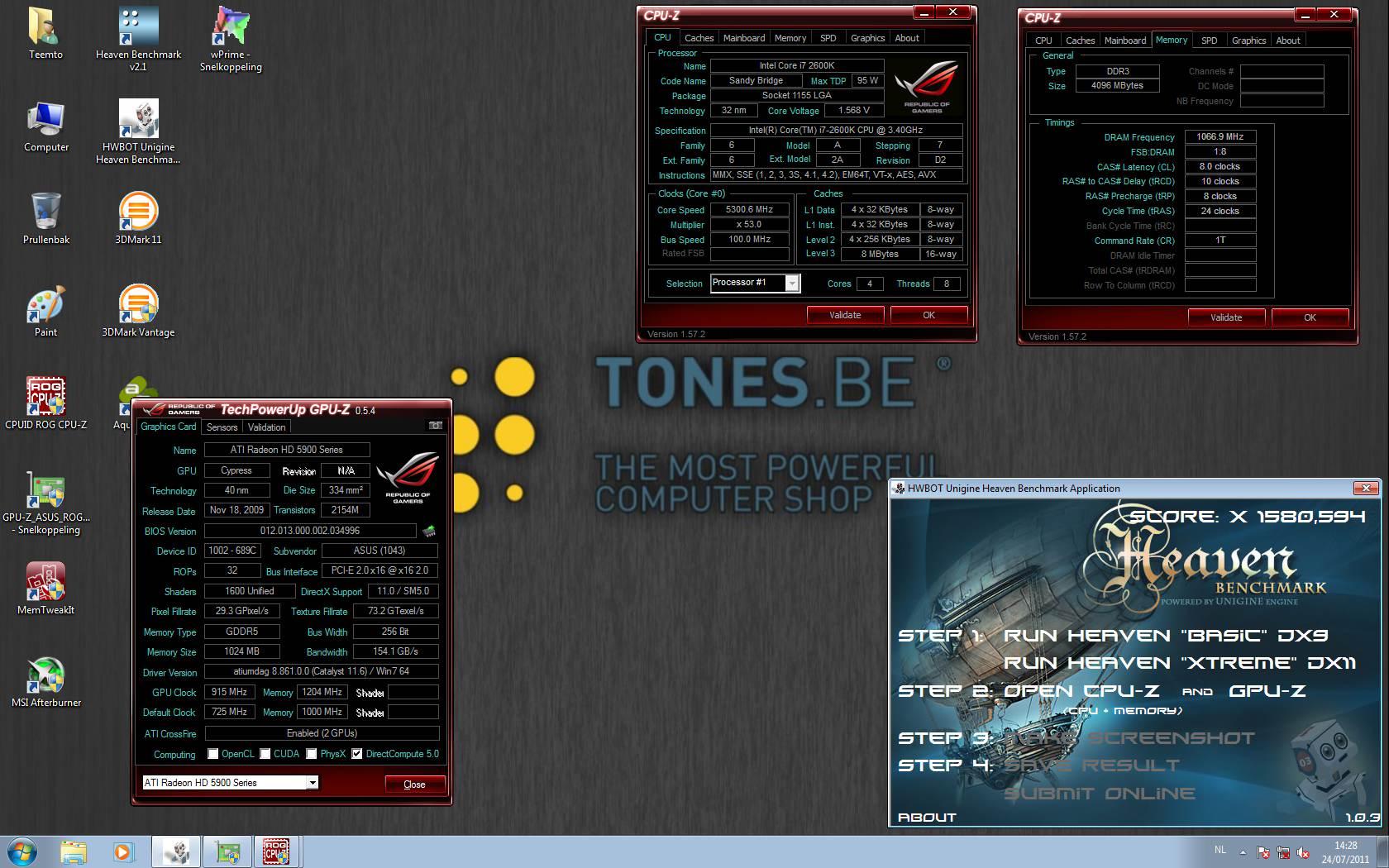Click the BIOS save chip icon in GPU-Z
The width and height of the screenshot is (1389, 868).
tap(429, 531)
